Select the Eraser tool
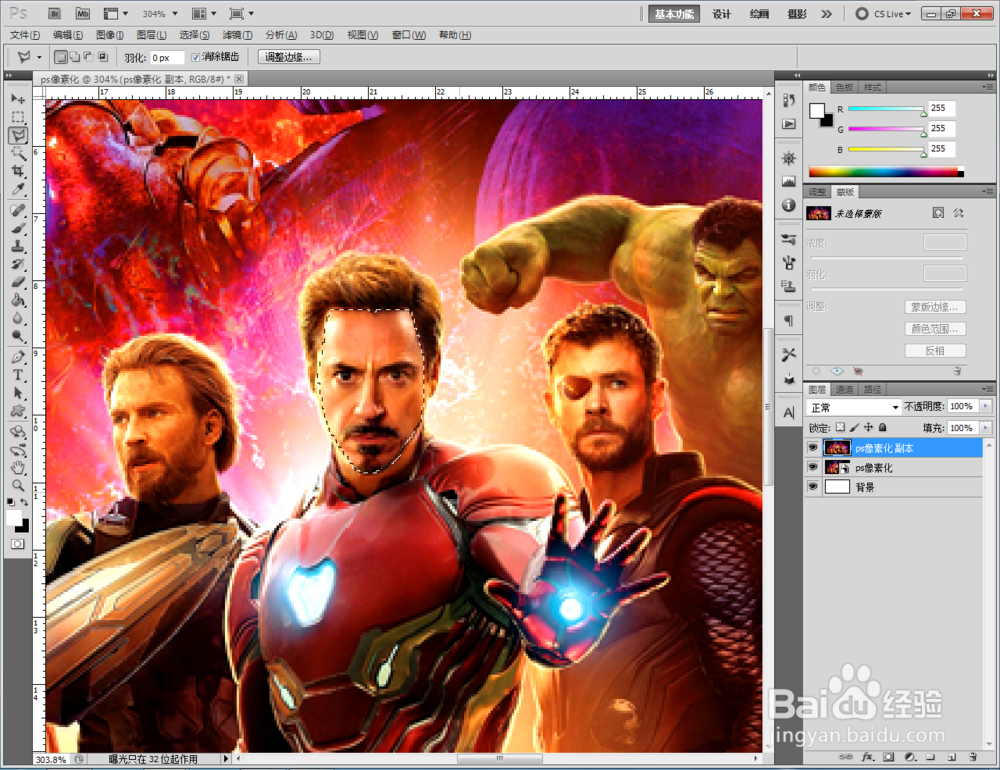Viewport: 1000px width, 770px height. pyautogui.click(x=18, y=283)
